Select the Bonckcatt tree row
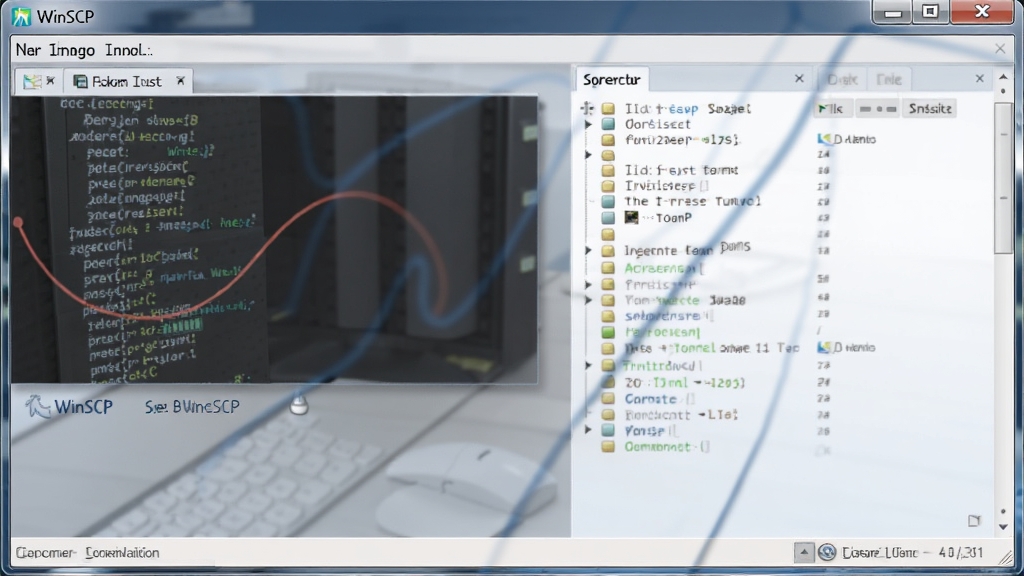Screen dimensions: 1024x576 pyautogui.click(x=681, y=415)
